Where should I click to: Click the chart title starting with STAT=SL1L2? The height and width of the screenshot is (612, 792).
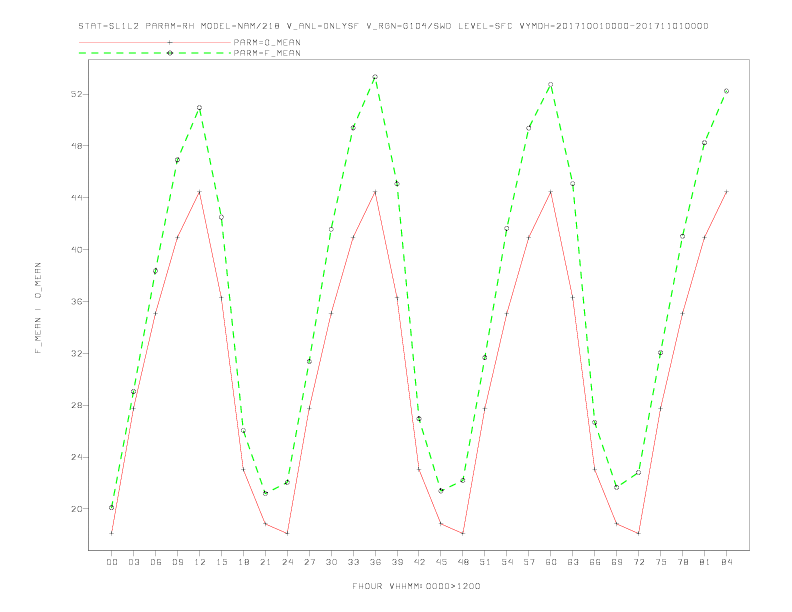(393, 26)
